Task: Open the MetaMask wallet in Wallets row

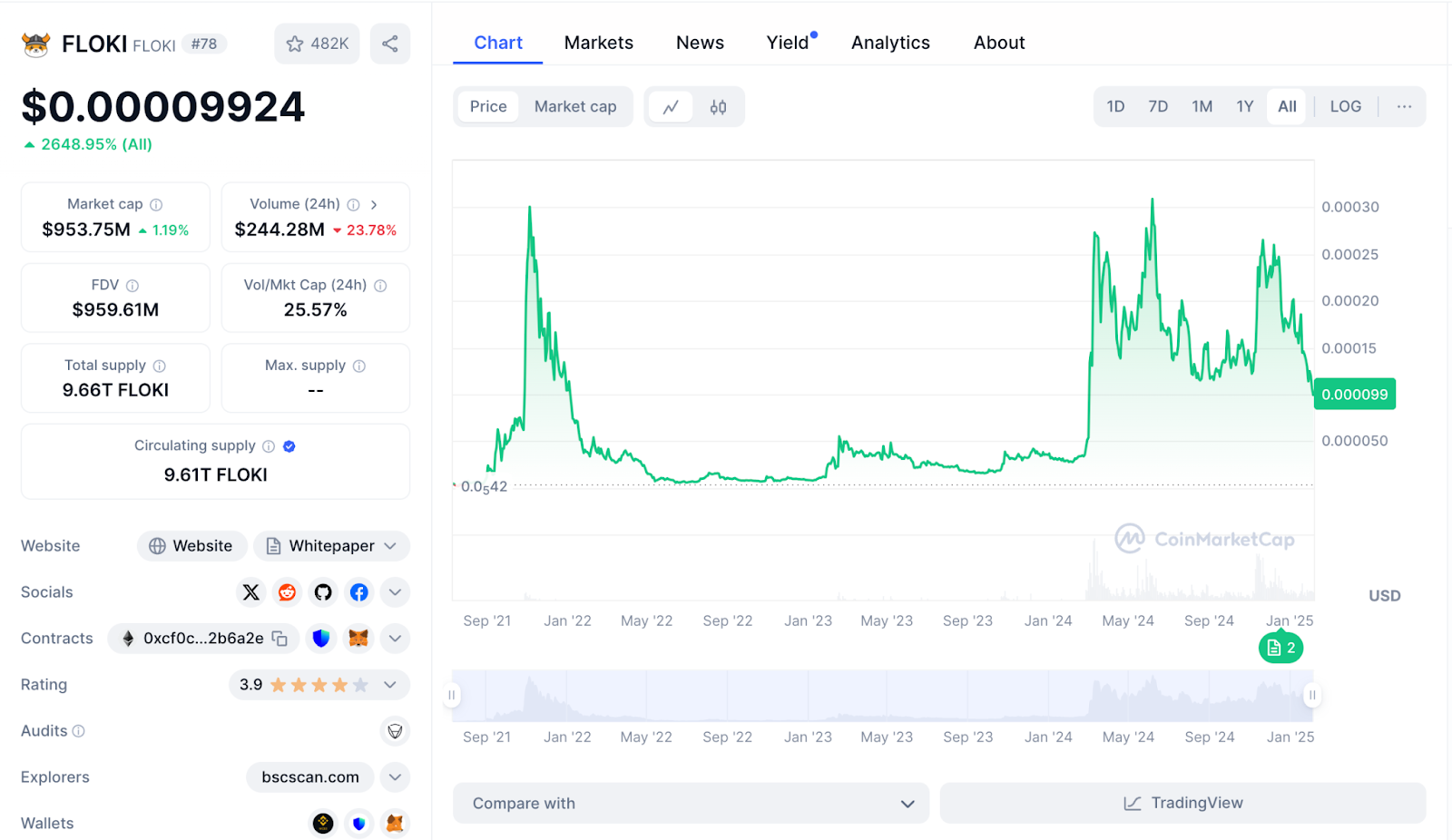Action: (395, 824)
